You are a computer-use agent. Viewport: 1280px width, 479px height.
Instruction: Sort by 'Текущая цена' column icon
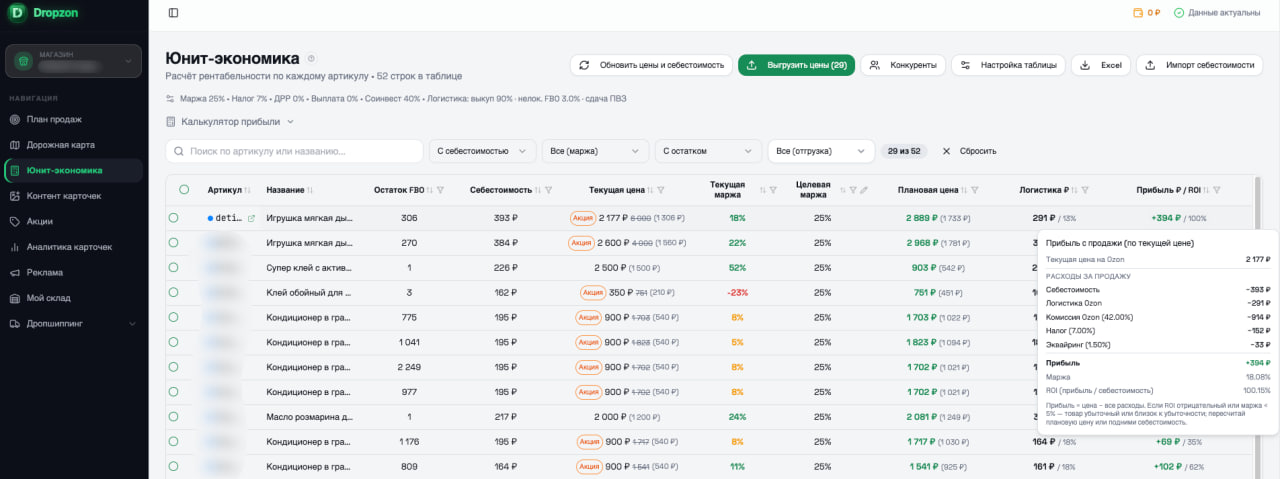[x=651, y=190]
